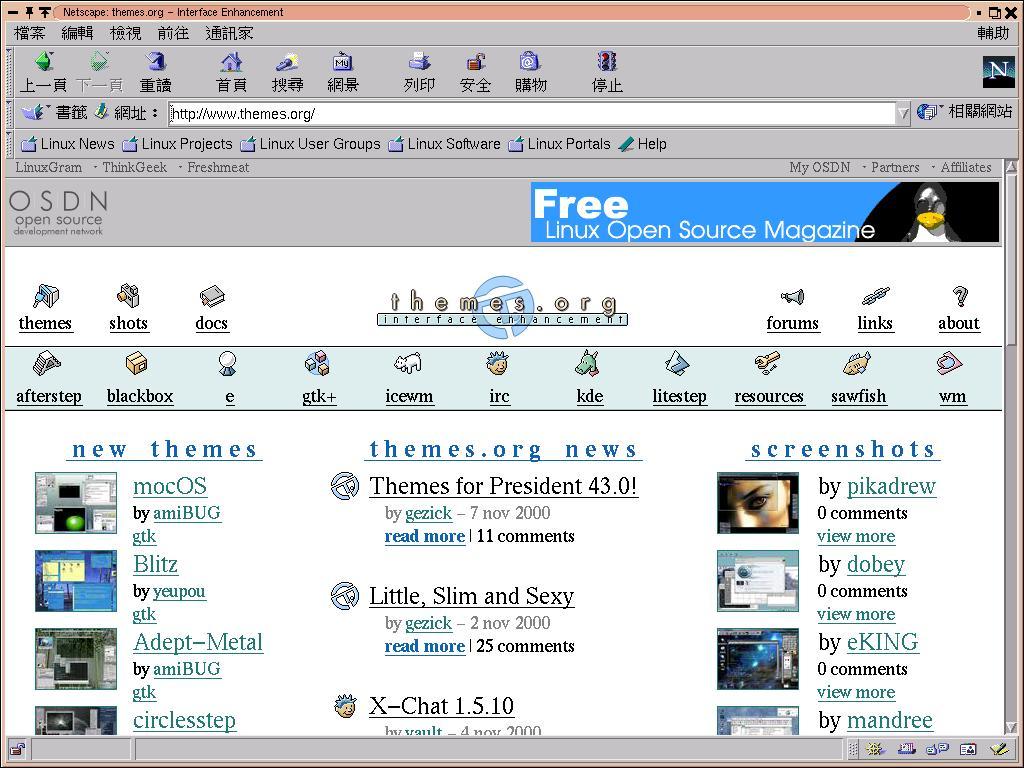
Task: Open the Edit (編輯) menu
Action: [x=77, y=33]
